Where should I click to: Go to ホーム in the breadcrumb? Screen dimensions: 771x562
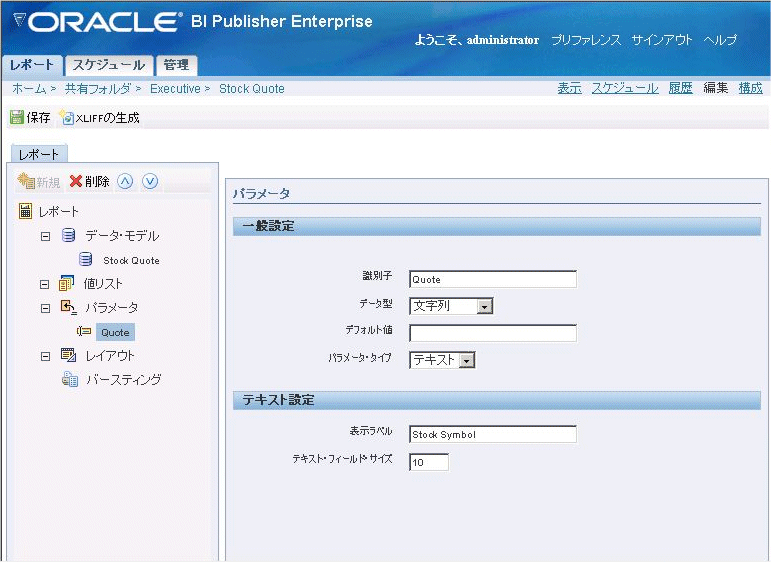(x=29, y=89)
